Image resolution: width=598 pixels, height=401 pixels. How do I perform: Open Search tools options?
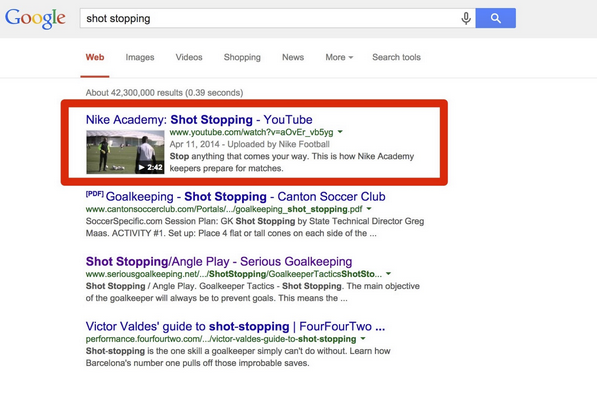396,57
